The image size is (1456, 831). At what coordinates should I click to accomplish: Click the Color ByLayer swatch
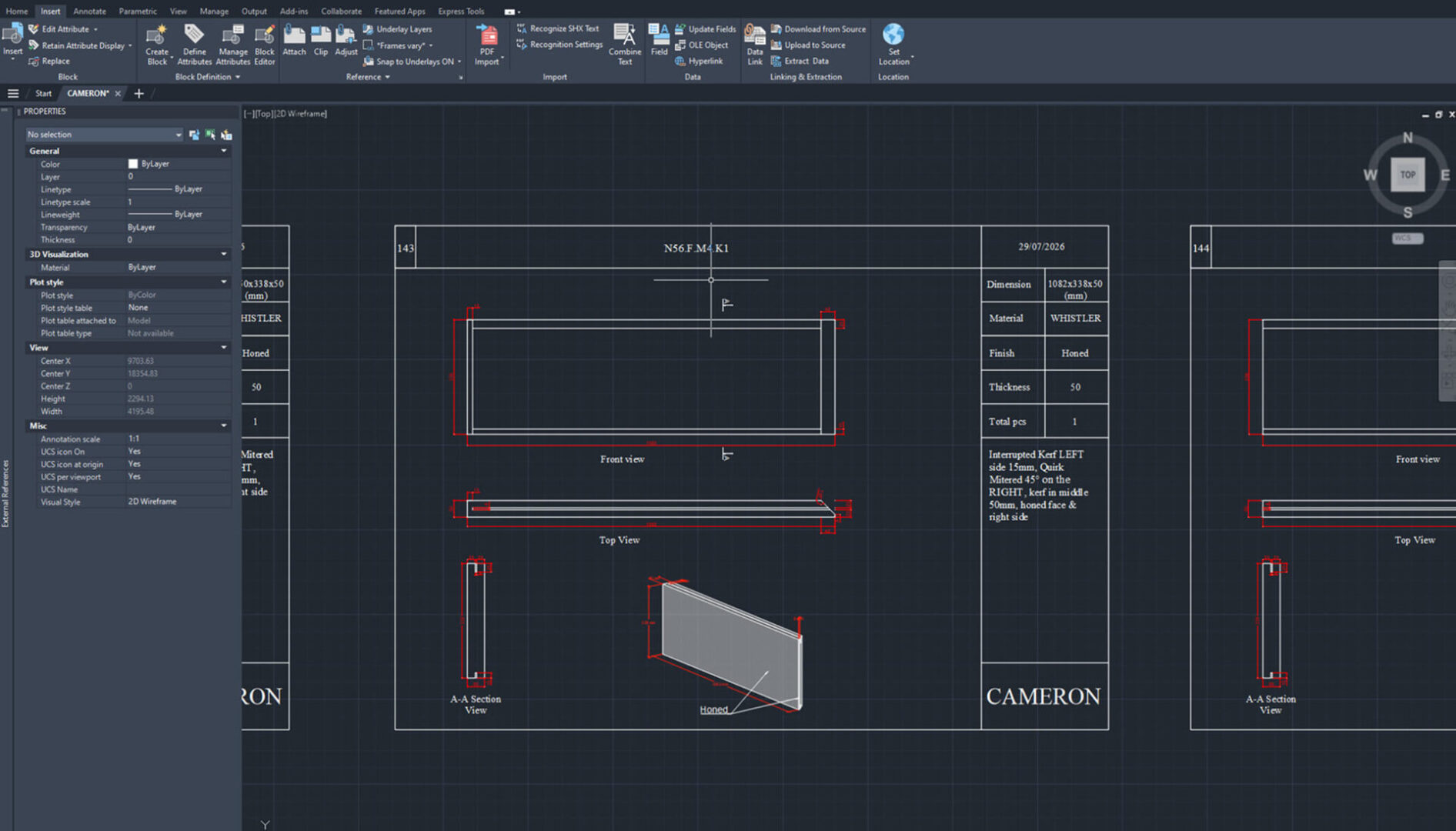tap(132, 164)
